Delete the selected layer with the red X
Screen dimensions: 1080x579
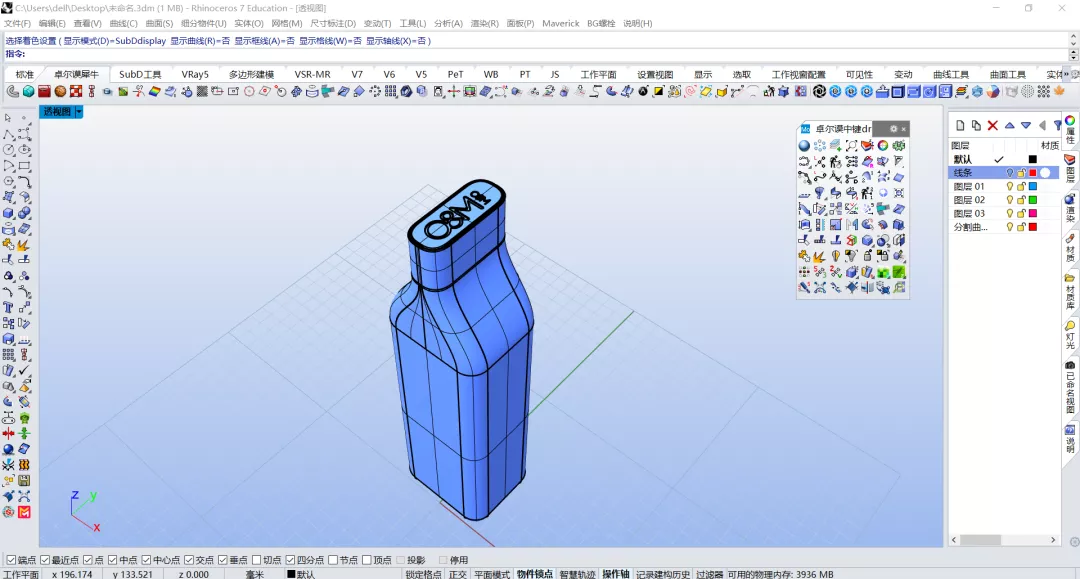pyautogui.click(x=993, y=125)
